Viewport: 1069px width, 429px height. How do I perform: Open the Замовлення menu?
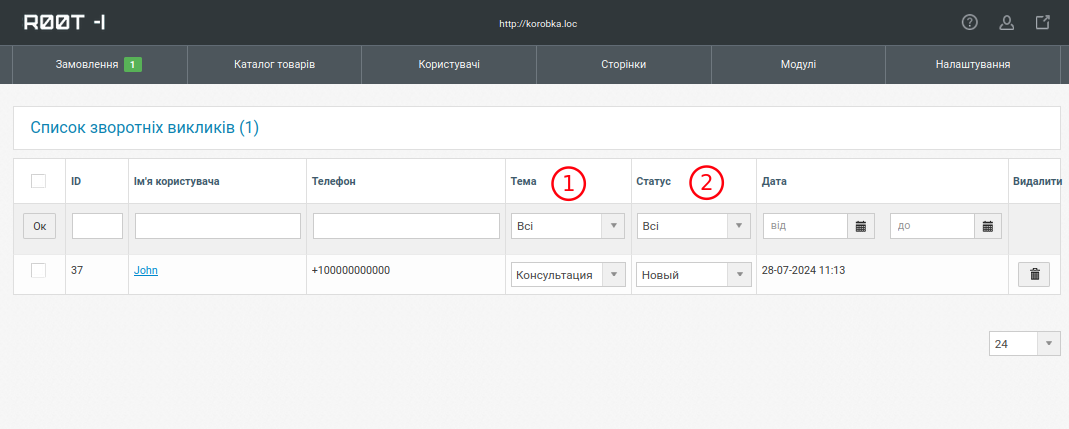pos(100,65)
